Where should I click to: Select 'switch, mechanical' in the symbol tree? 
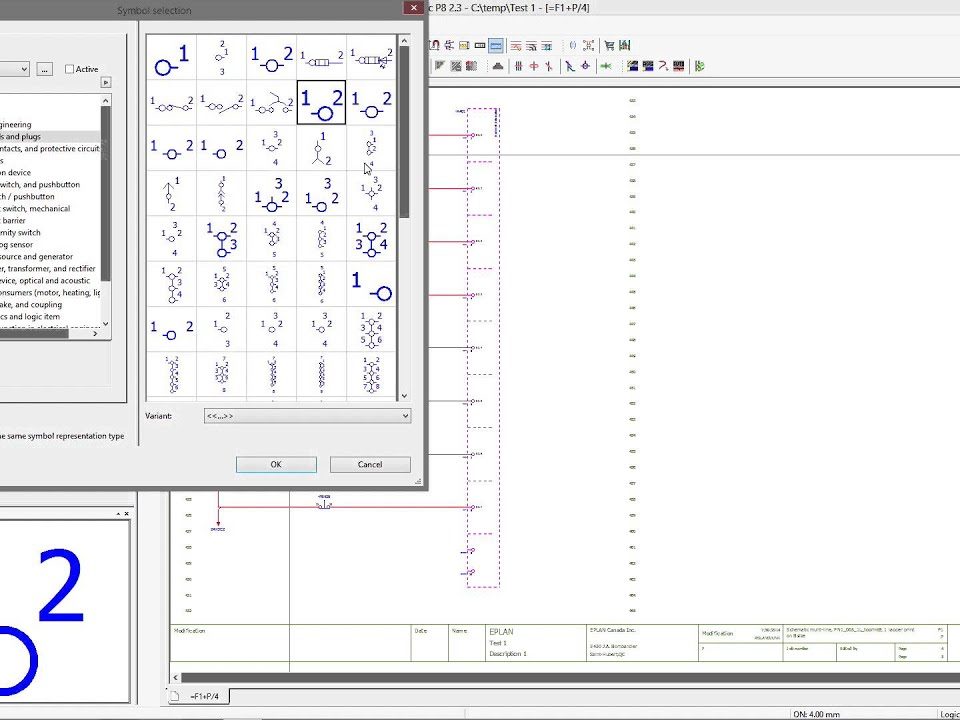click(x=50, y=209)
